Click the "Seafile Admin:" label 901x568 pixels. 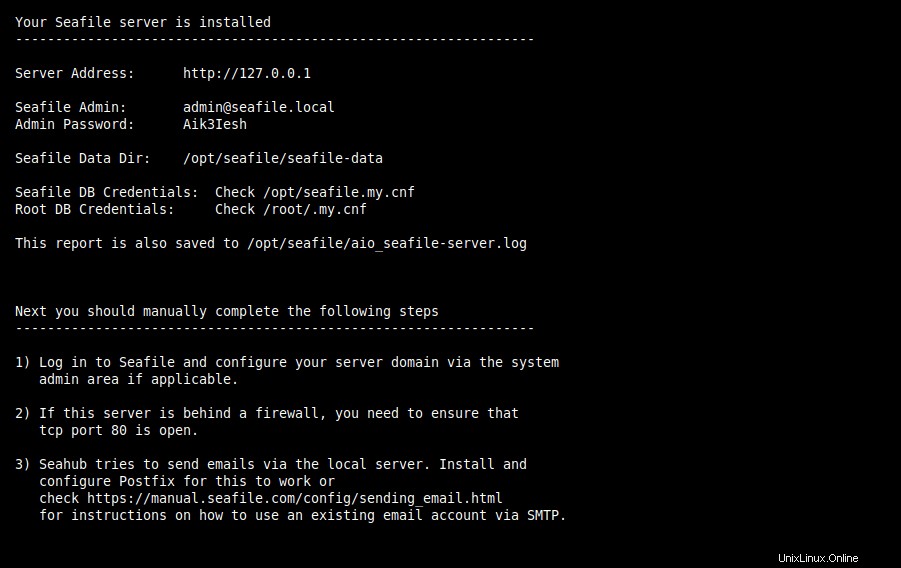click(70, 107)
